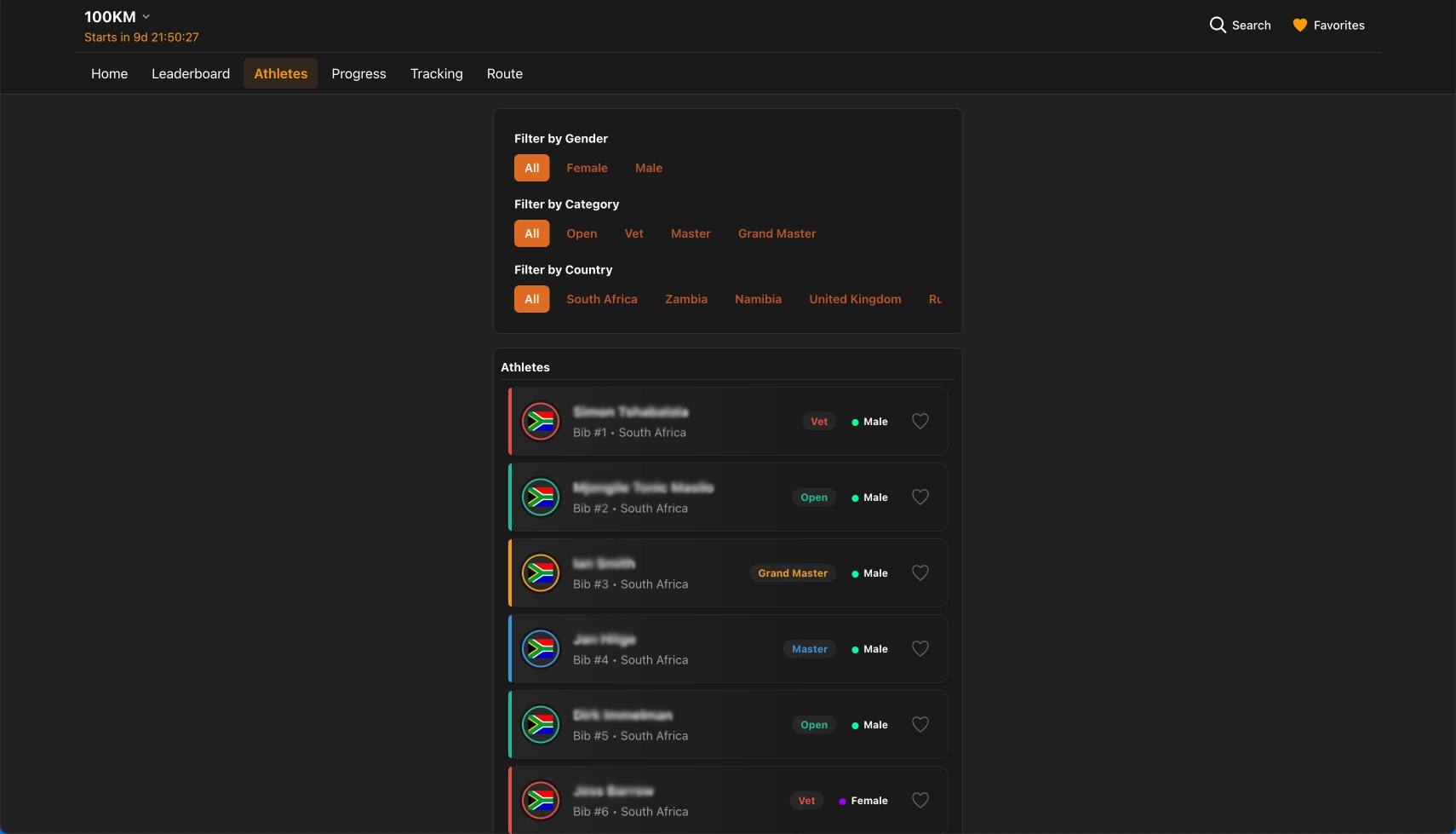Toggle favorite heart for Bib #3 athlete
The image size is (1456, 834).
[920, 572]
